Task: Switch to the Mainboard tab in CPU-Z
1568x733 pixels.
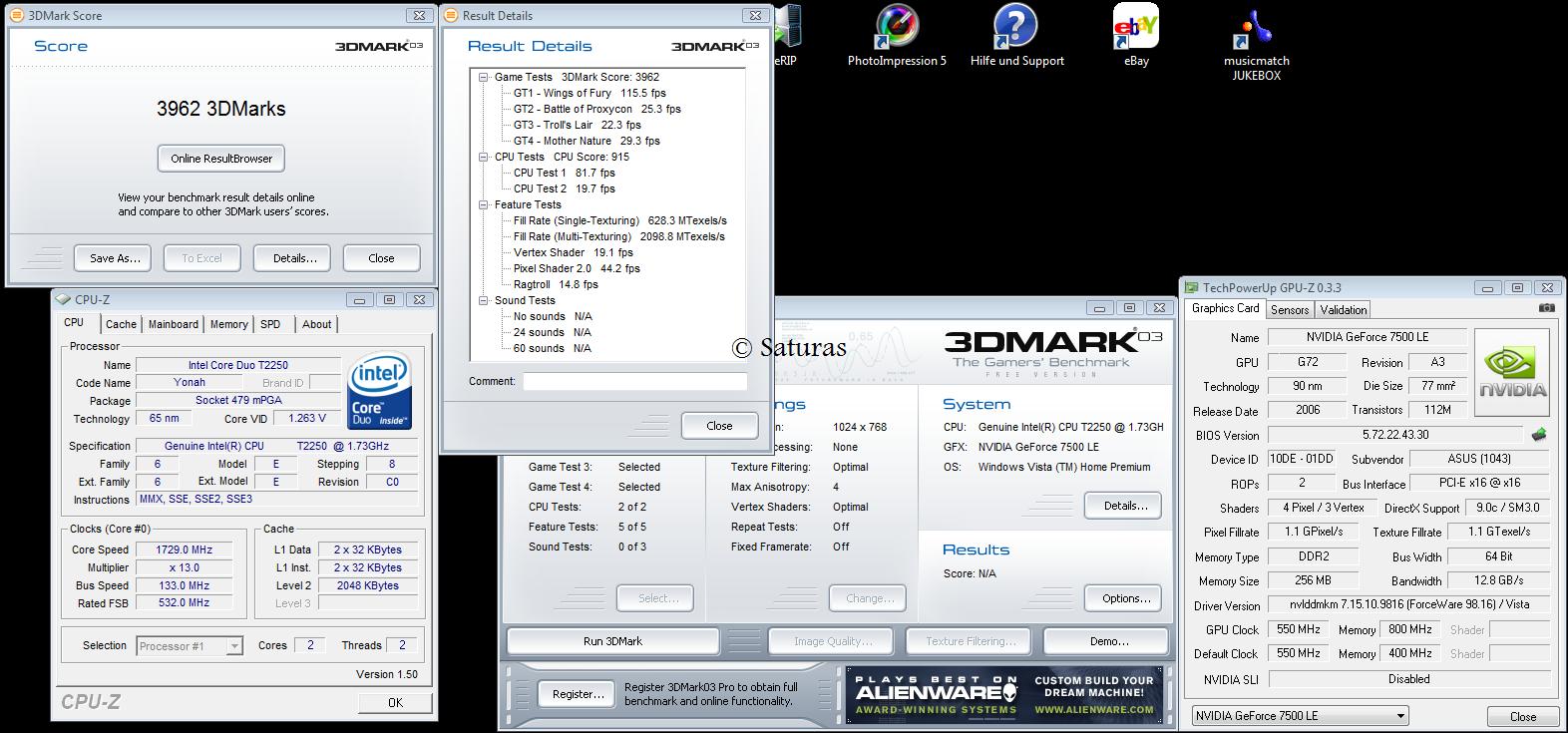Action: 173,324
